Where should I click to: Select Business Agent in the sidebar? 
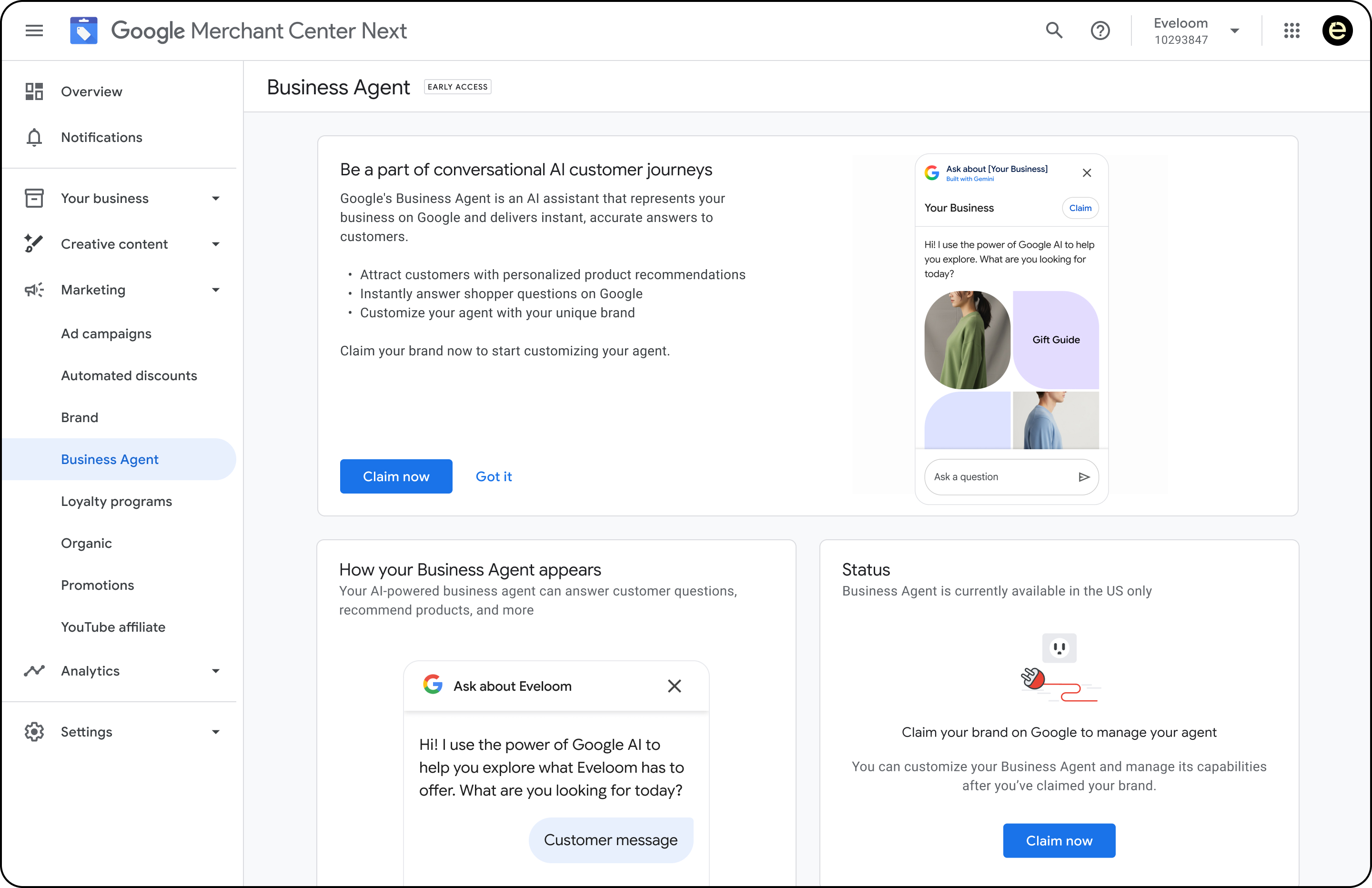pyautogui.click(x=110, y=459)
